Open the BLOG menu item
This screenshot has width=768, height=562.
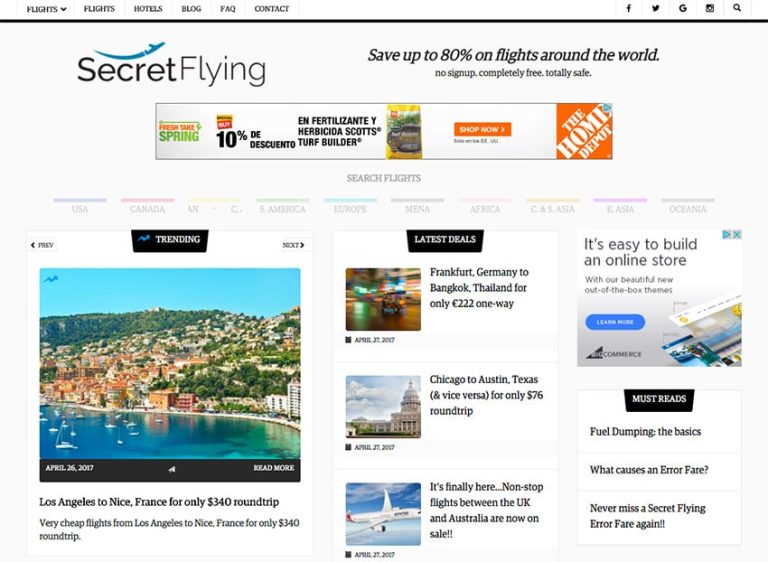191,9
